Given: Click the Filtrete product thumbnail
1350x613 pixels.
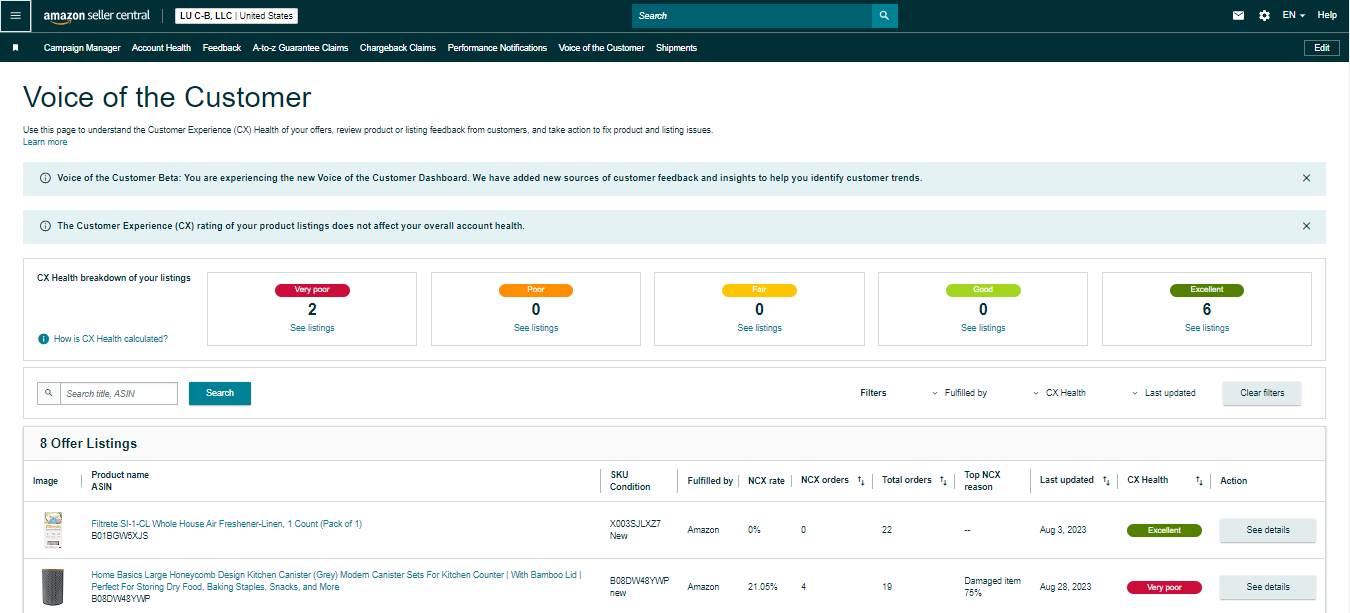Looking at the screenshot, I should pyautogui.click(x=51, y=530).
